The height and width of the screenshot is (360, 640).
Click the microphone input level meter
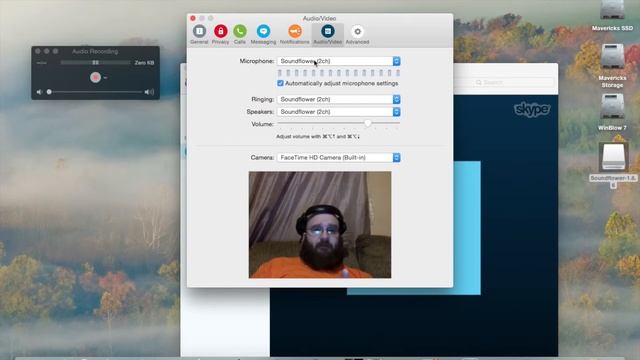tap(339, 73)
